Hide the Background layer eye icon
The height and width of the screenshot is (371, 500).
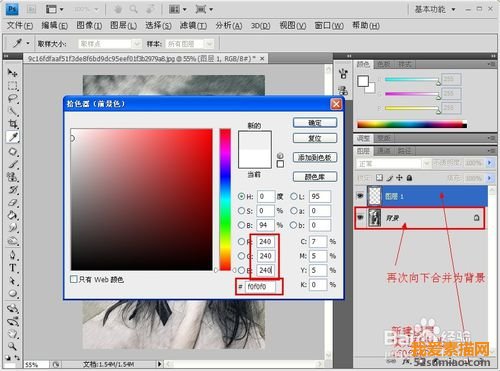click(360, 218)
